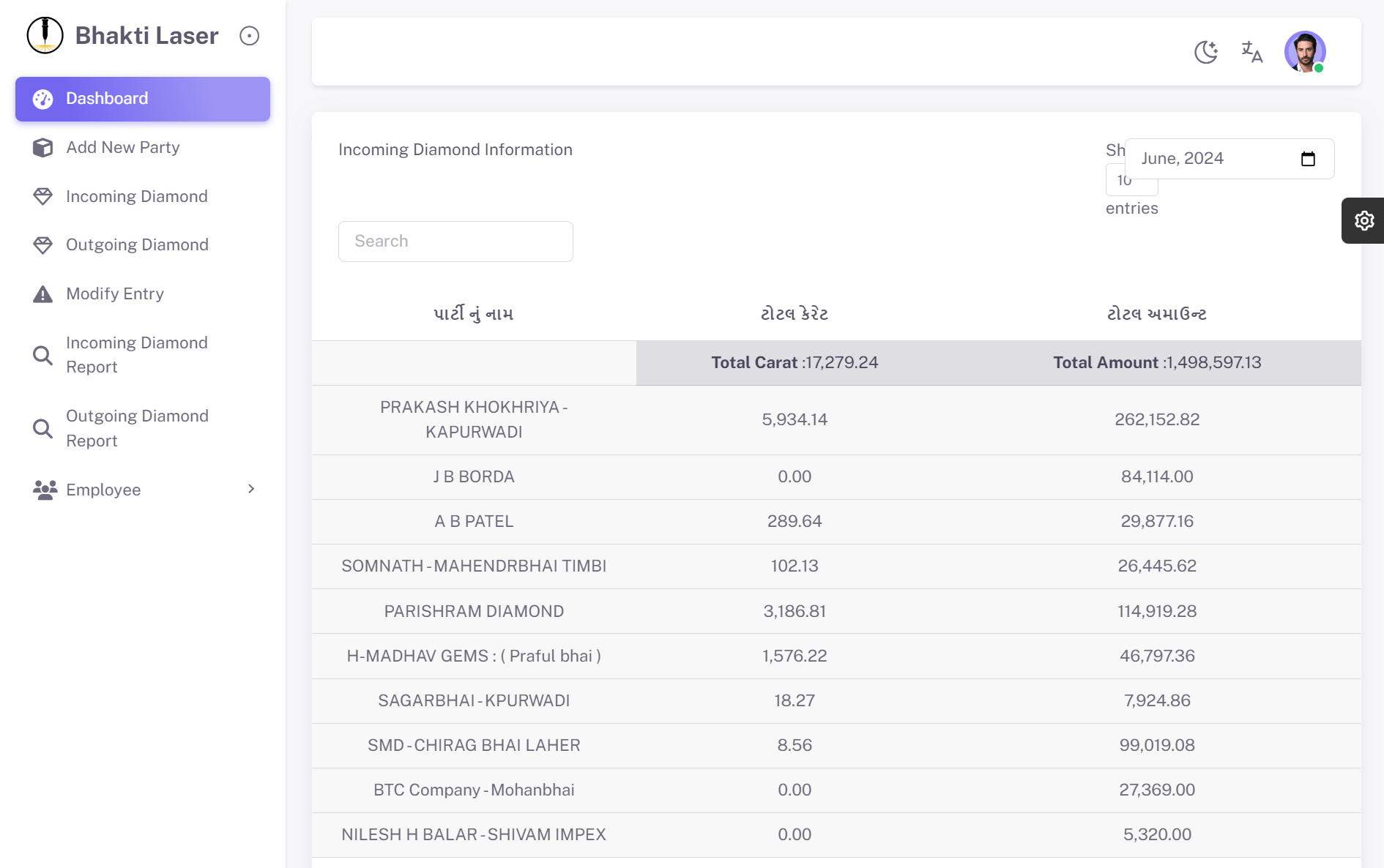Screen dimensions: 1384x868
Task: Open the calendar picker in month field
Action: point(1308,159)
